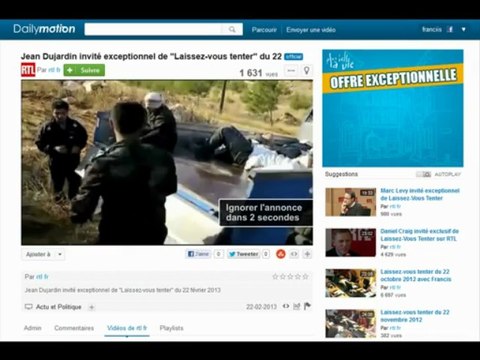
Task: Click the Facebook icon beside francis
Action: 450,29
